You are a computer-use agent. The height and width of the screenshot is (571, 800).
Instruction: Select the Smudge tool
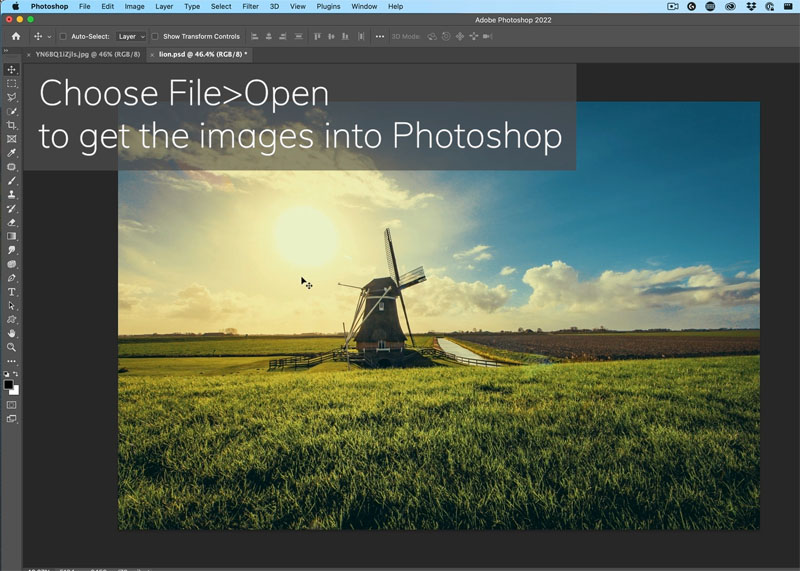[11, 250]
